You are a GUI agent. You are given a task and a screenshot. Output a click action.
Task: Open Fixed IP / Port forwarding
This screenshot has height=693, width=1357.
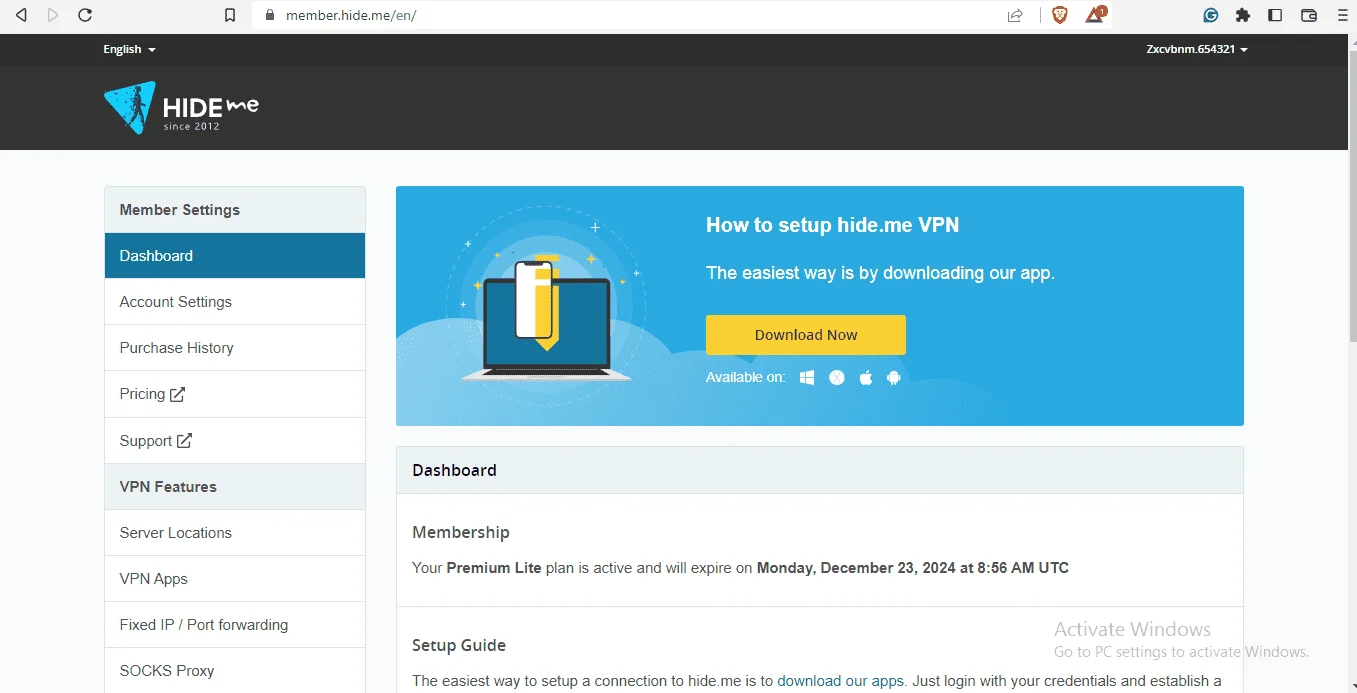coord(235,624)
